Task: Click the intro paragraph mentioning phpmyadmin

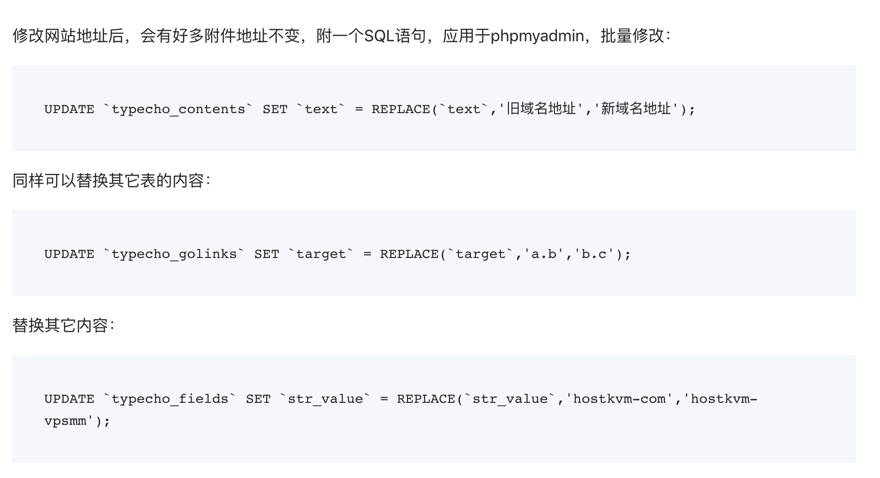Action: [x=341, y=36]
